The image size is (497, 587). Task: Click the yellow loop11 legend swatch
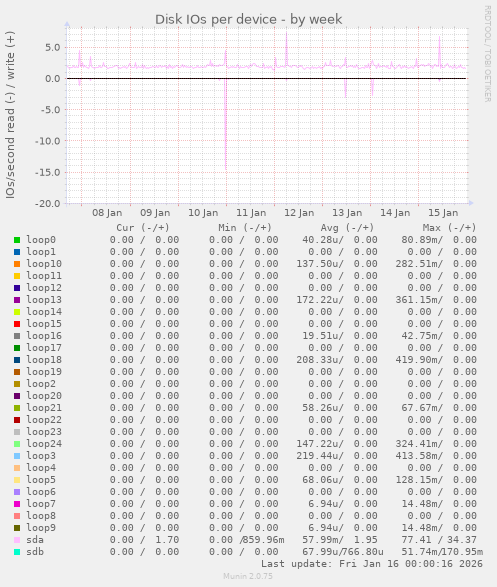pyautogui.click(x=17, y=276)
